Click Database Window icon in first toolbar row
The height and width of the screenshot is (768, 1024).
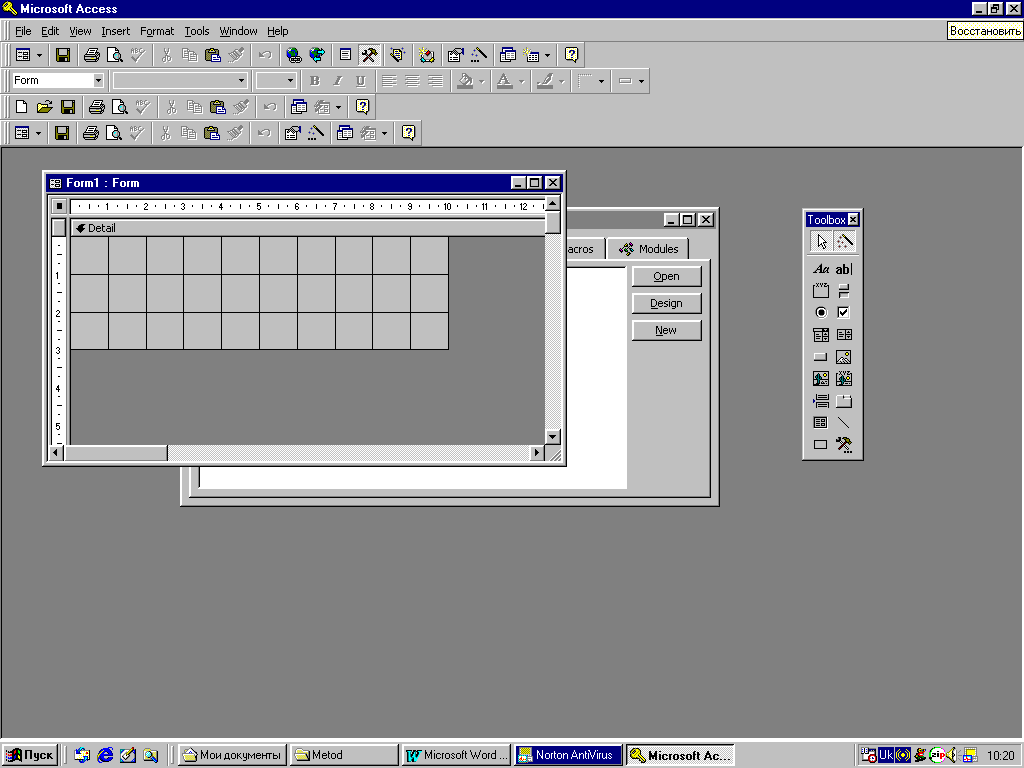click(507, 55)
